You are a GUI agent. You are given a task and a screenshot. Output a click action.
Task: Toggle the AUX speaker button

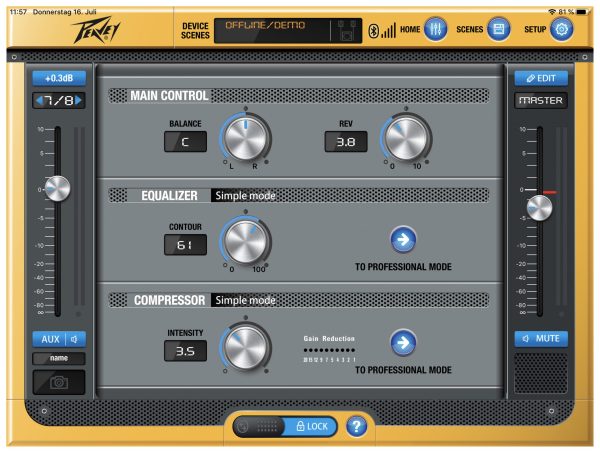pos(59,339)
